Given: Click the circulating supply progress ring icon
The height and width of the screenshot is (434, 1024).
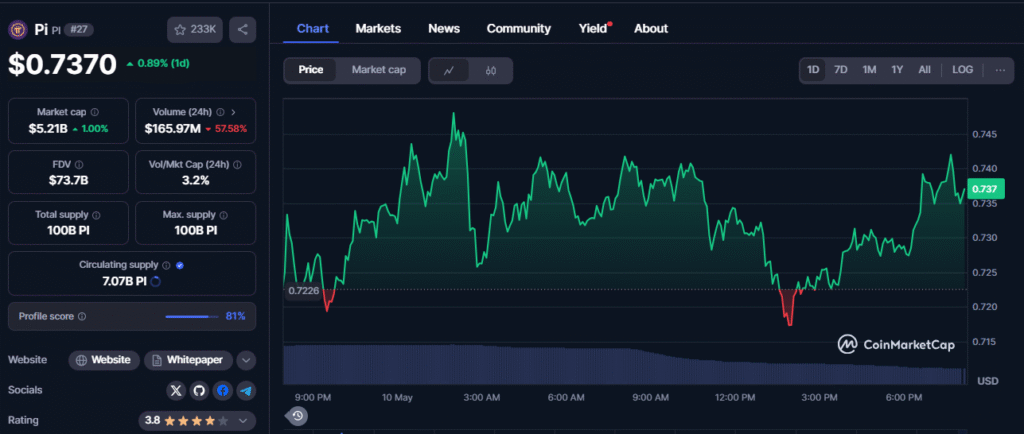Looking at the screenshot, I should coord(155,282).
